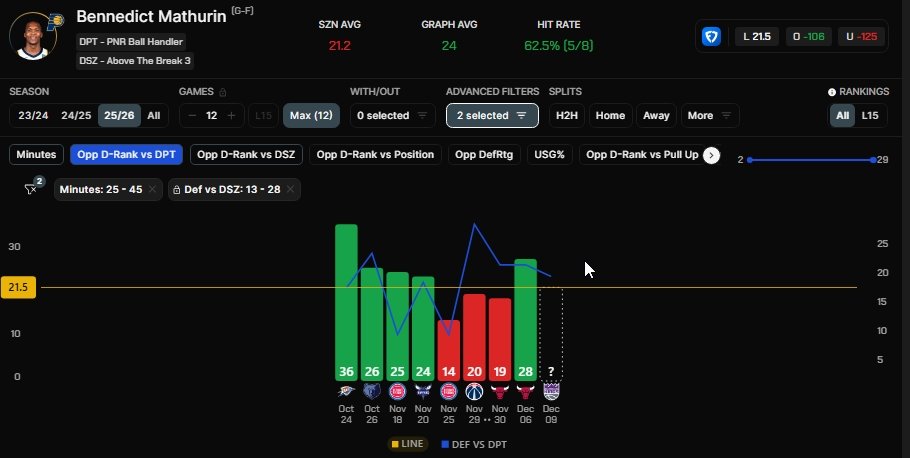
Task: Click the FanDuel sportsbook logo icon
Action: 711,37
